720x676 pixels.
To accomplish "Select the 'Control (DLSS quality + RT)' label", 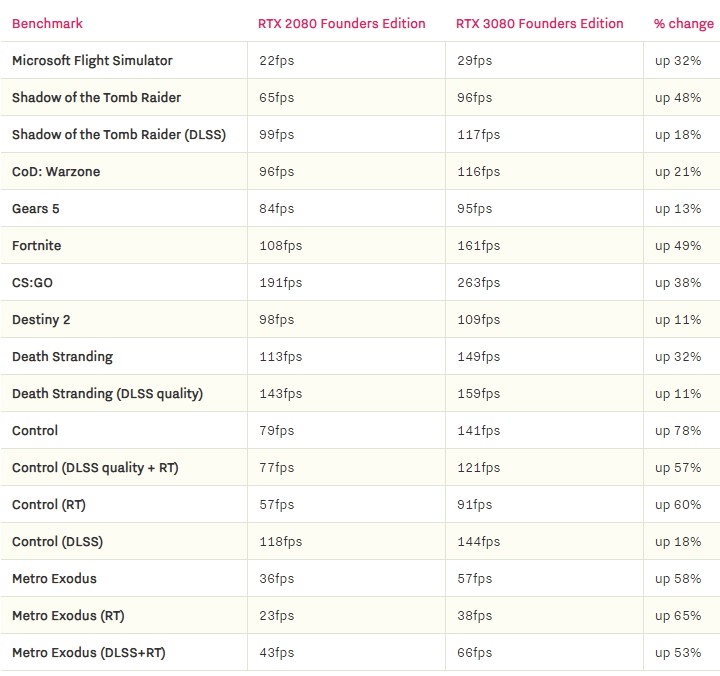I will point(95,468).
